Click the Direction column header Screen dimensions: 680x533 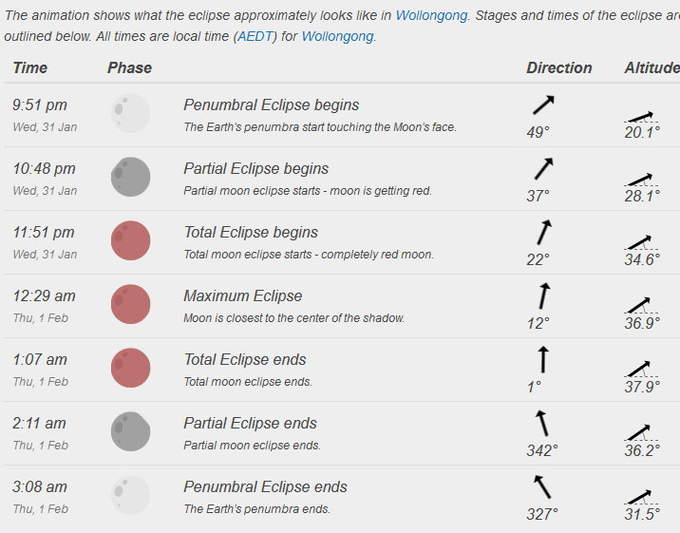[x=559, y=68]
